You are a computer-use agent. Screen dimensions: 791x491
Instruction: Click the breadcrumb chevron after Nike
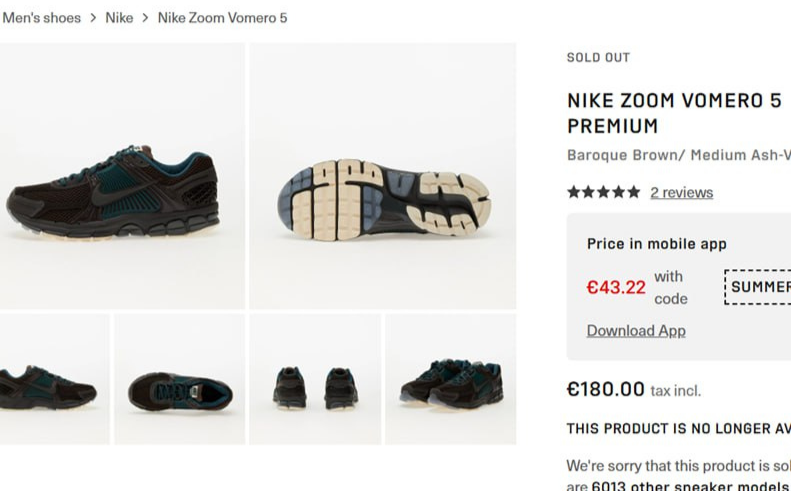tap(145, 18)
